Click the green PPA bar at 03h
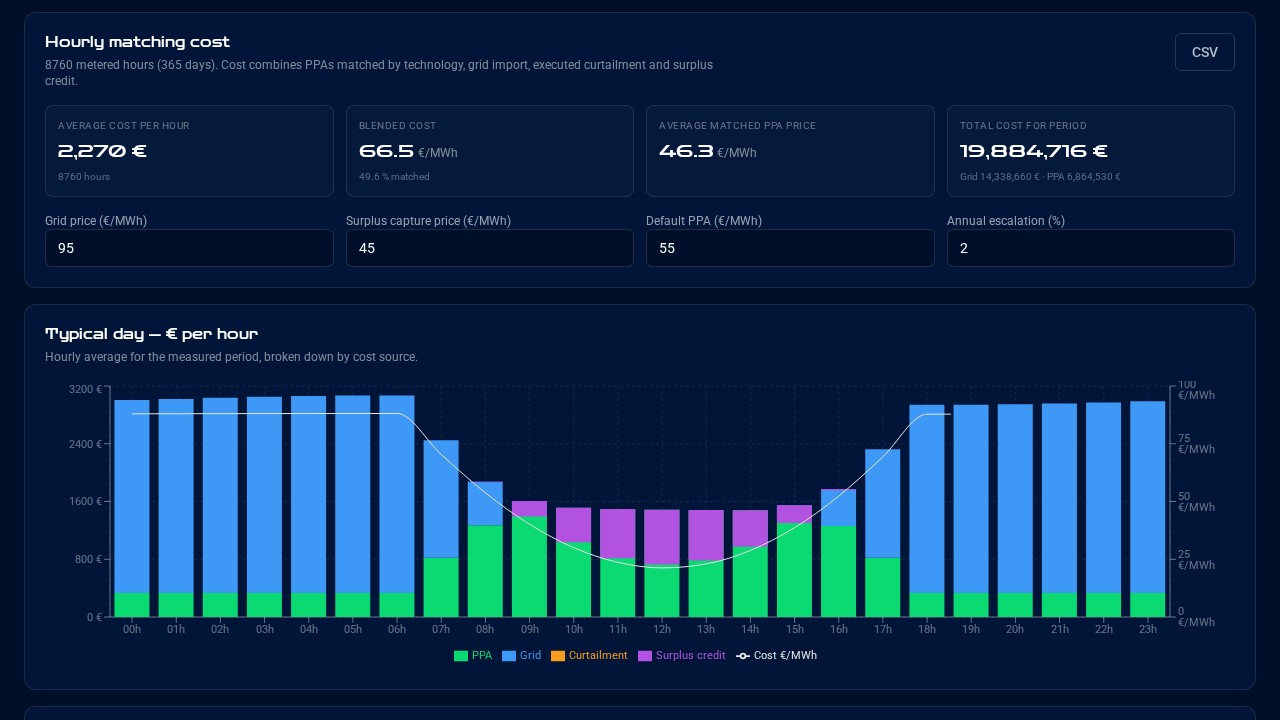Image resolution: width=1280 pixels, height=720 pixels. 265,605
